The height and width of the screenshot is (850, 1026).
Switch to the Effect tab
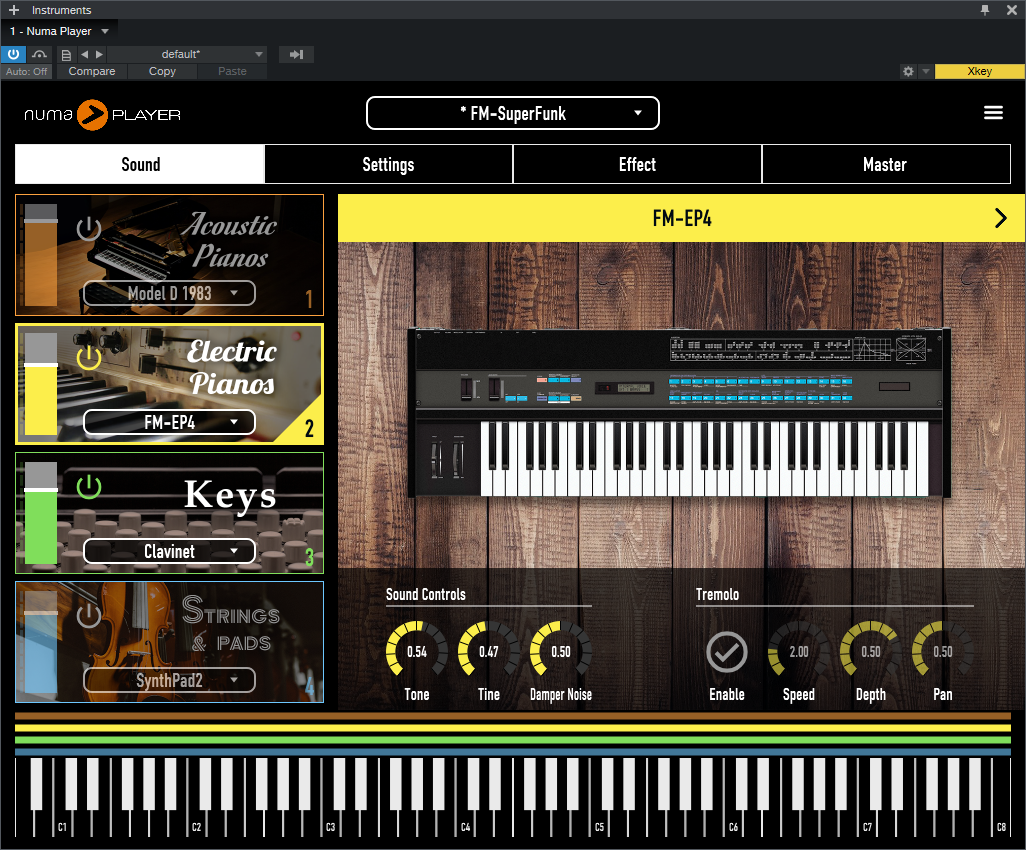(637, 164)
